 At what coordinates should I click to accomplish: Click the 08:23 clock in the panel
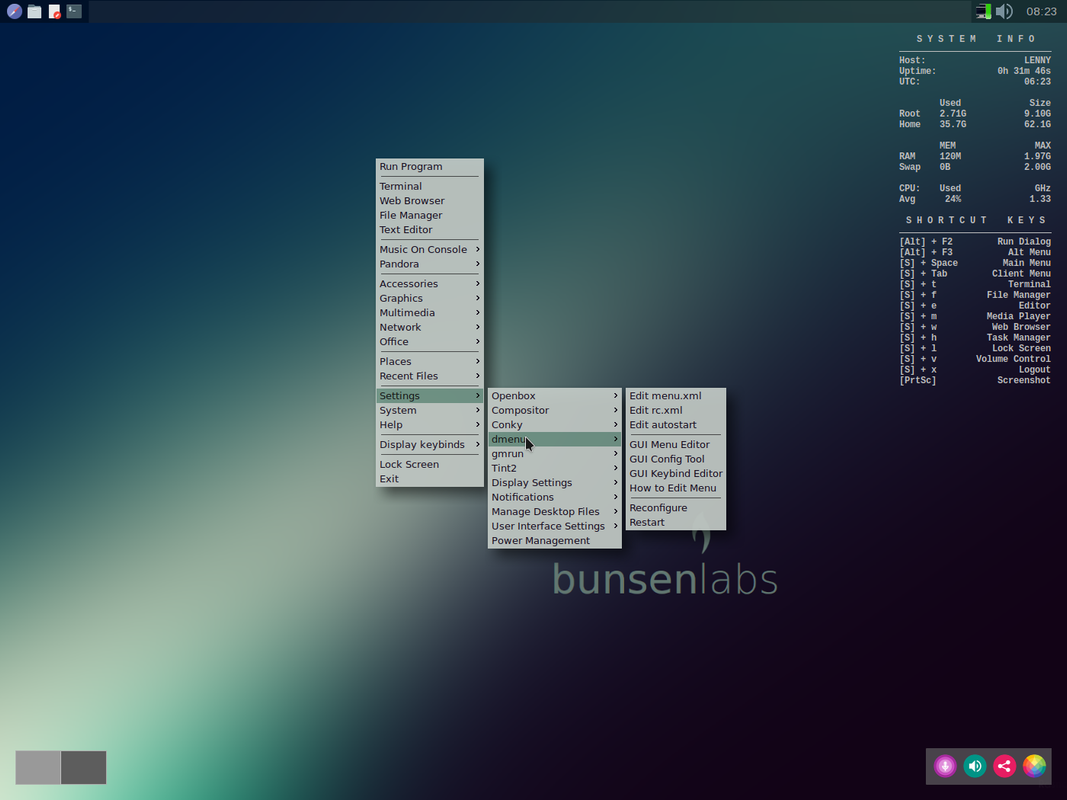point(1041,12)
